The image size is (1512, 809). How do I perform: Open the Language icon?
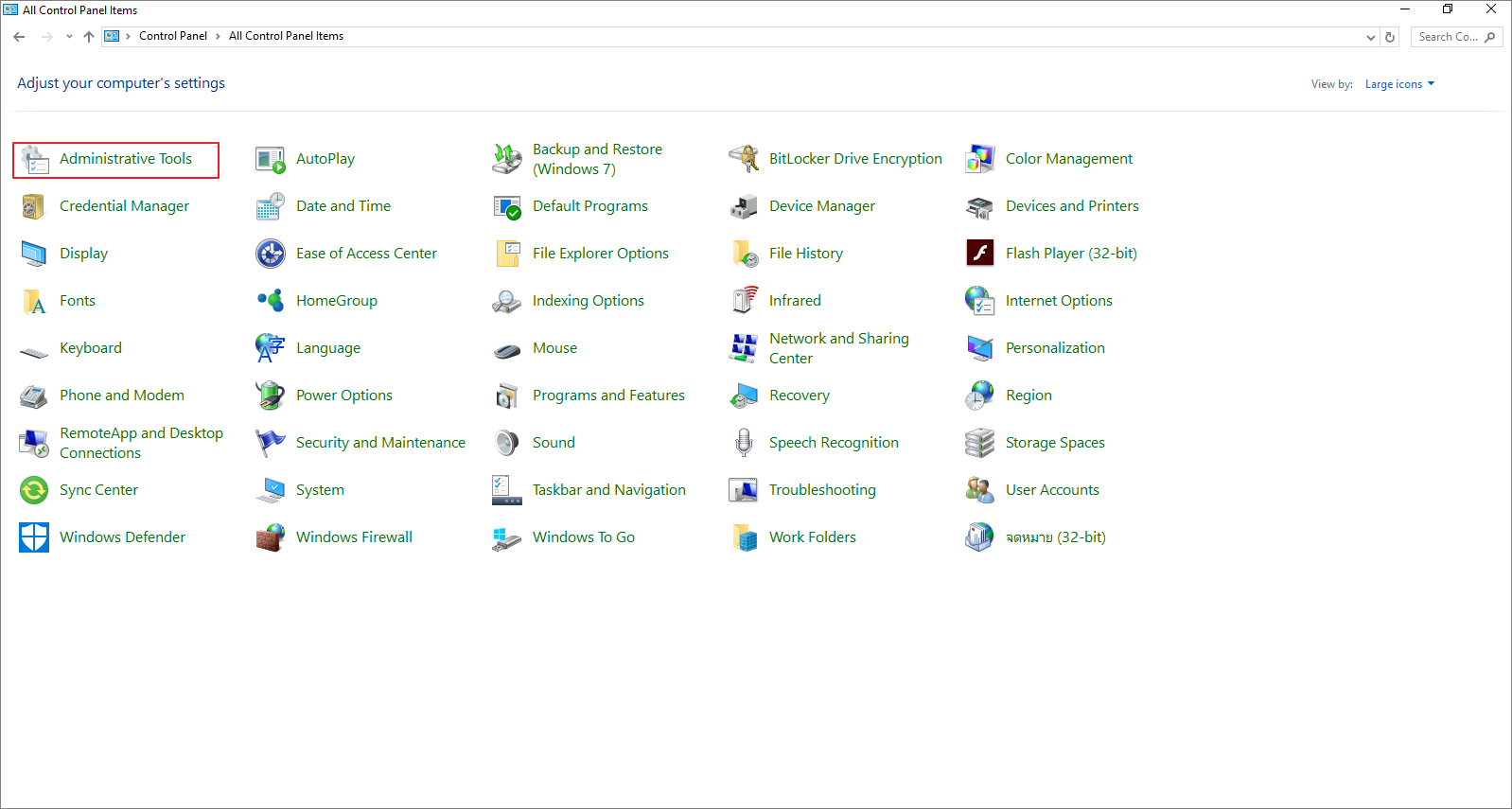tap(271, 348)
